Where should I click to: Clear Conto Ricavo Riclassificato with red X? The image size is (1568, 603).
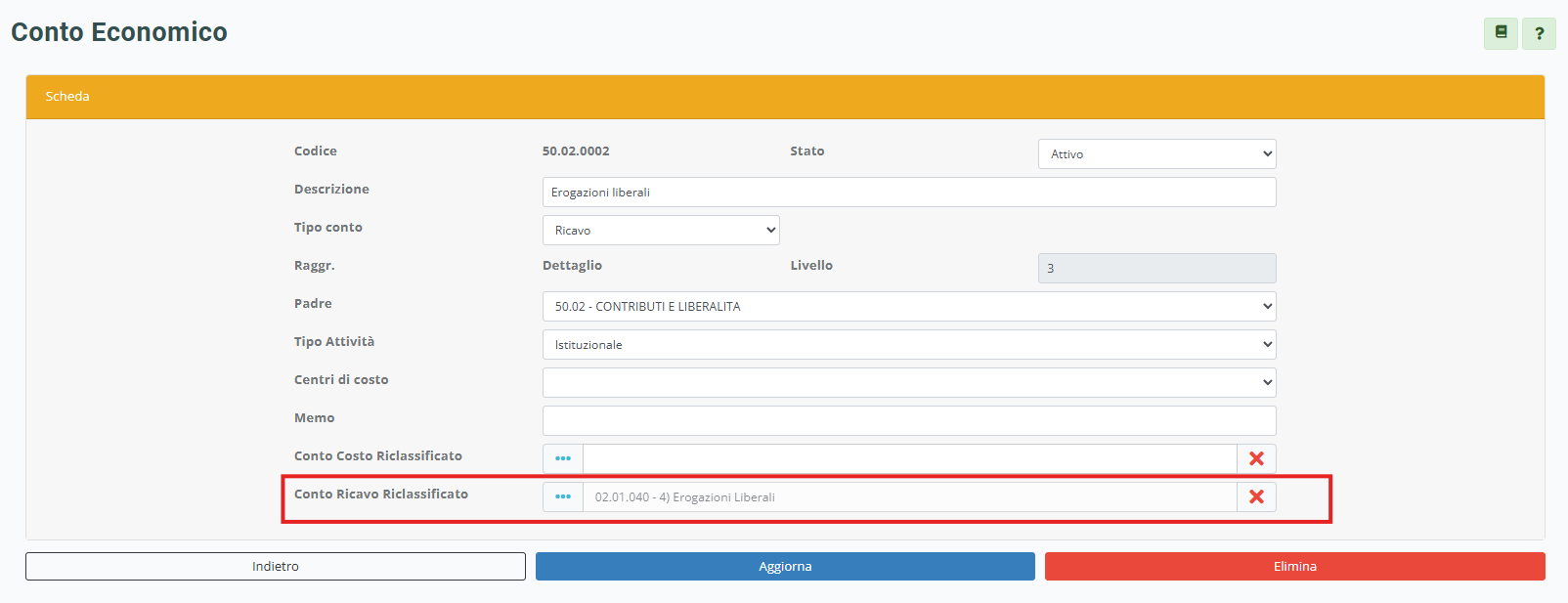tap(1256, 496)
